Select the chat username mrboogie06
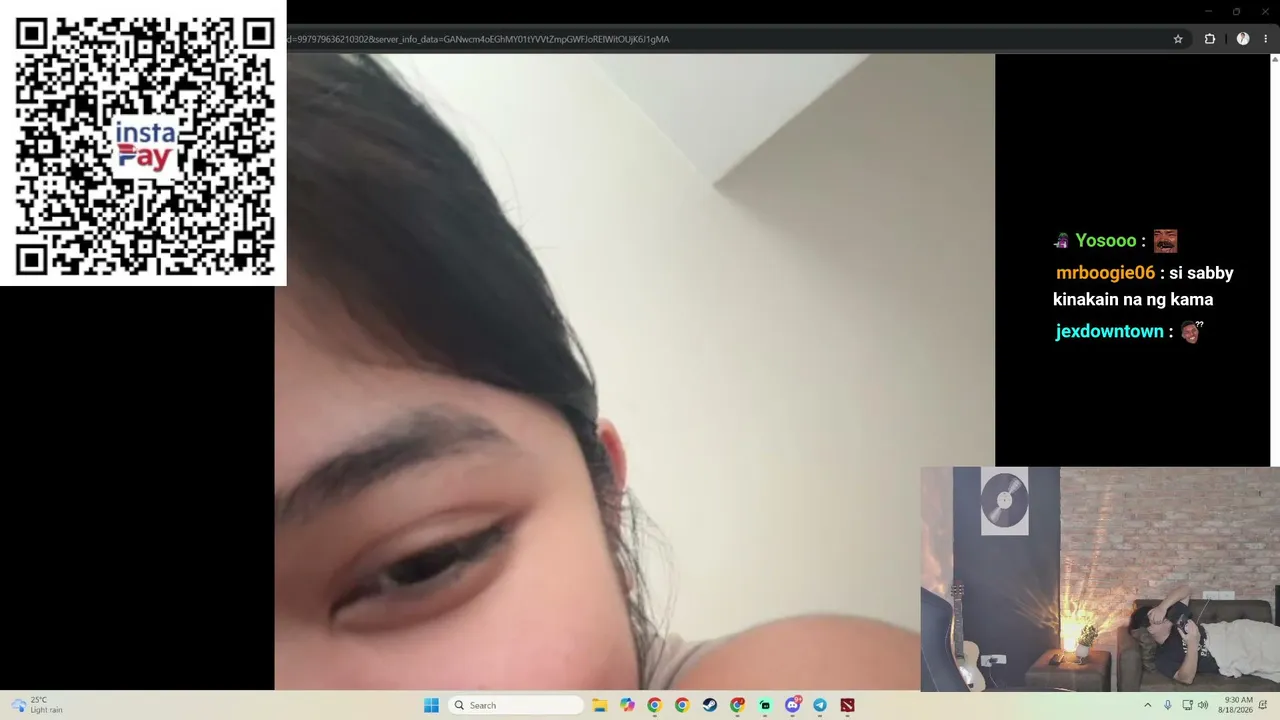This screenshot has height=720, width=1280. [x=1105, y=273]
